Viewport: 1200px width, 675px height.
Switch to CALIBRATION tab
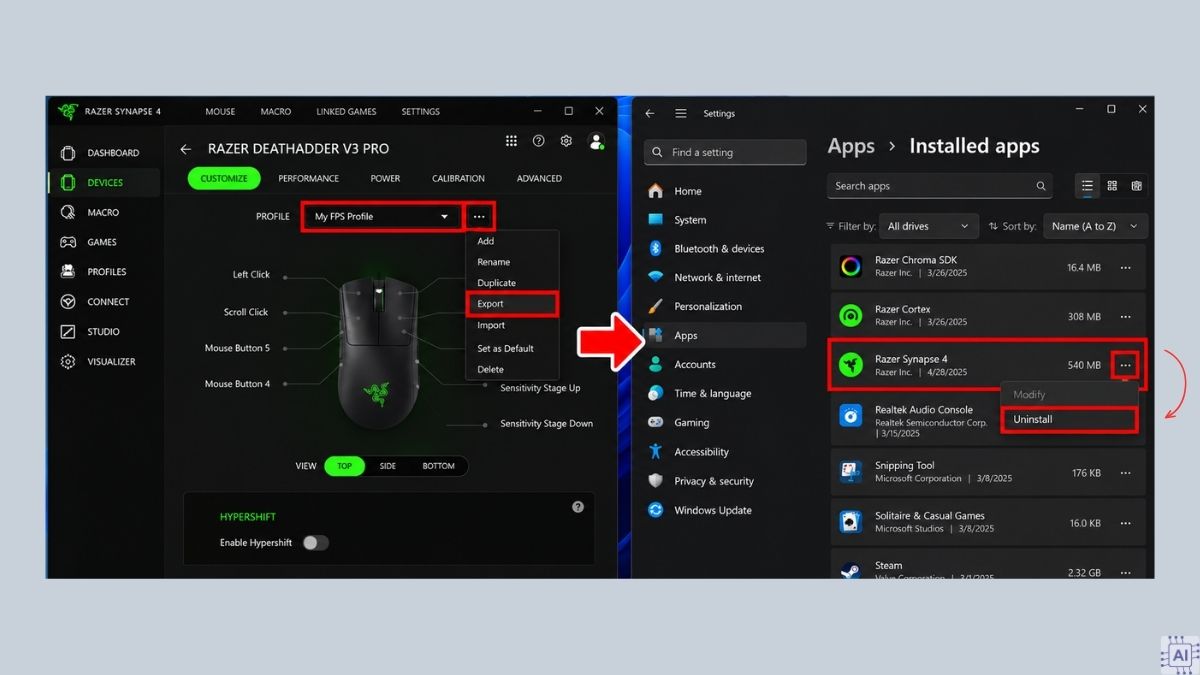[x=458, y=179]
